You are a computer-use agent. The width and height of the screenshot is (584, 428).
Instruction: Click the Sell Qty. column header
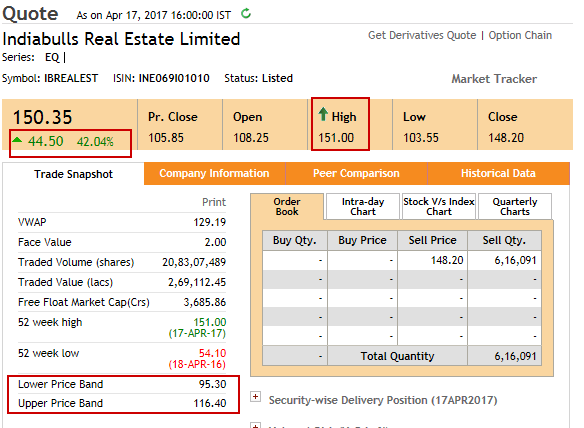504,240
